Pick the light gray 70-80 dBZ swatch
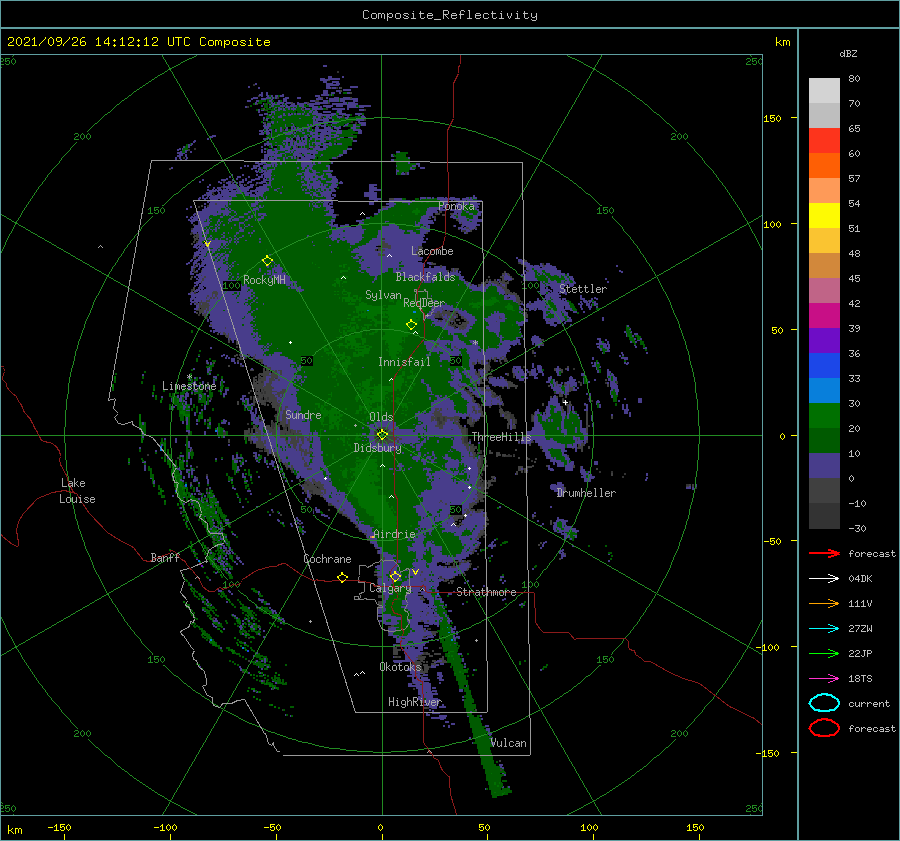The width and height of the screenshot is (900, 841). coord(824,91)
